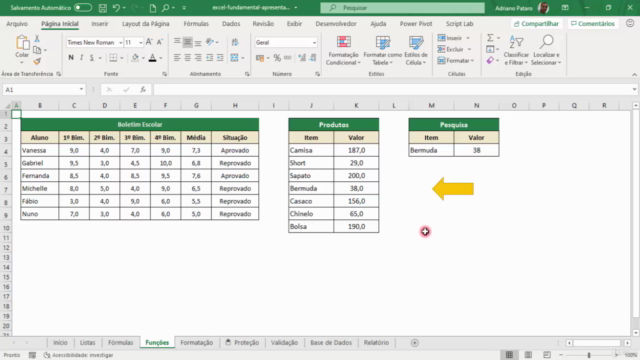This screenshot has width=640, height=360.
Task: Select the cell with value 187,0
Action: tap(356, 150)
